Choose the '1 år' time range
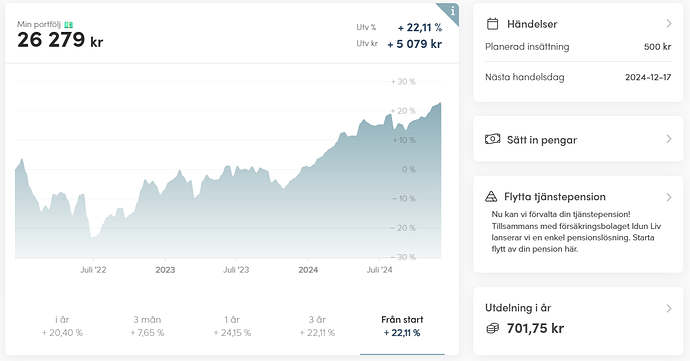Image resolution: width=690 pixels, height=361 pixels. pyautogui.click(x=232, y=326)
